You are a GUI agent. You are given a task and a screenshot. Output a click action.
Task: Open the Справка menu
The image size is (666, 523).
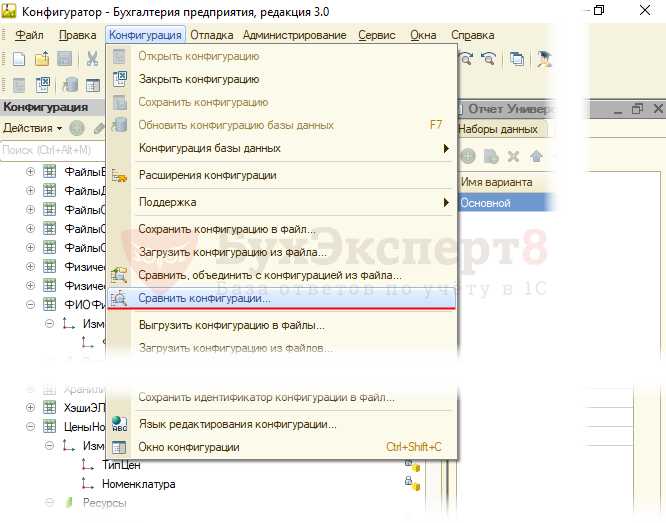472,35
